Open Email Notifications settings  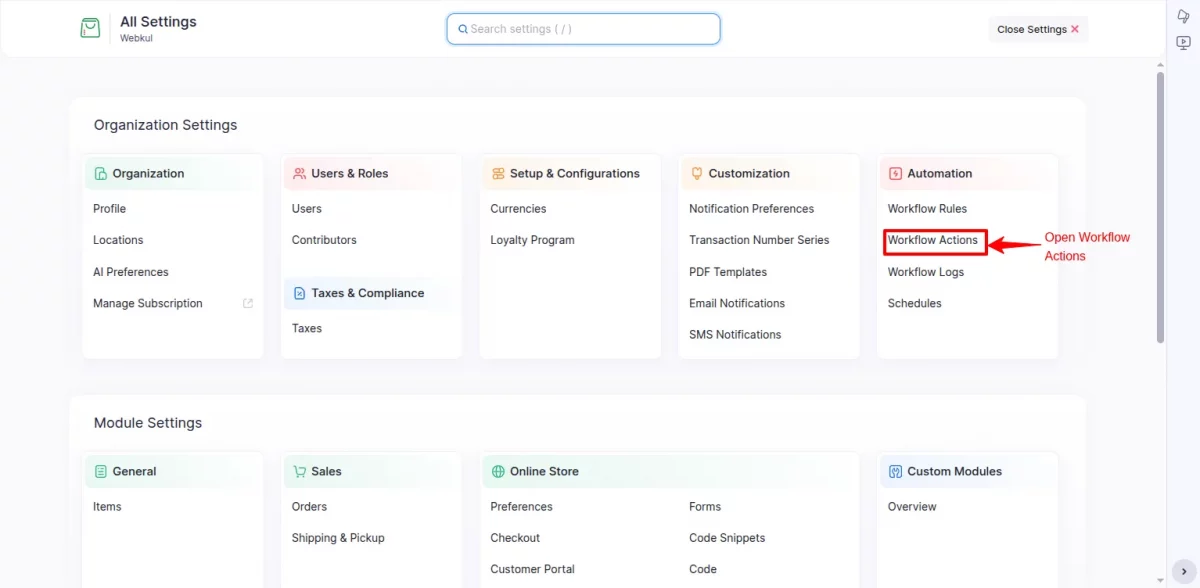click(x=737, y=304)
